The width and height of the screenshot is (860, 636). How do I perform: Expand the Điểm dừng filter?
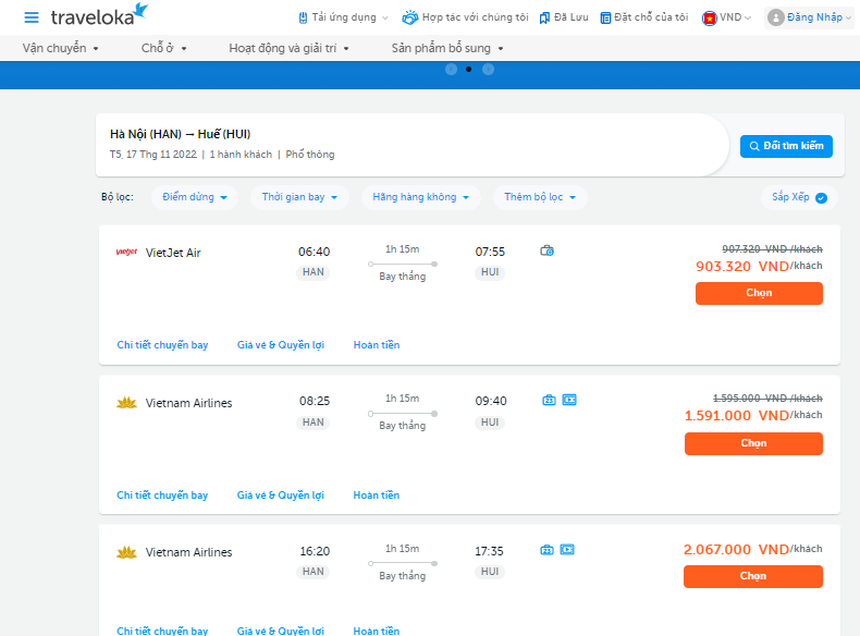click(195, 197)
